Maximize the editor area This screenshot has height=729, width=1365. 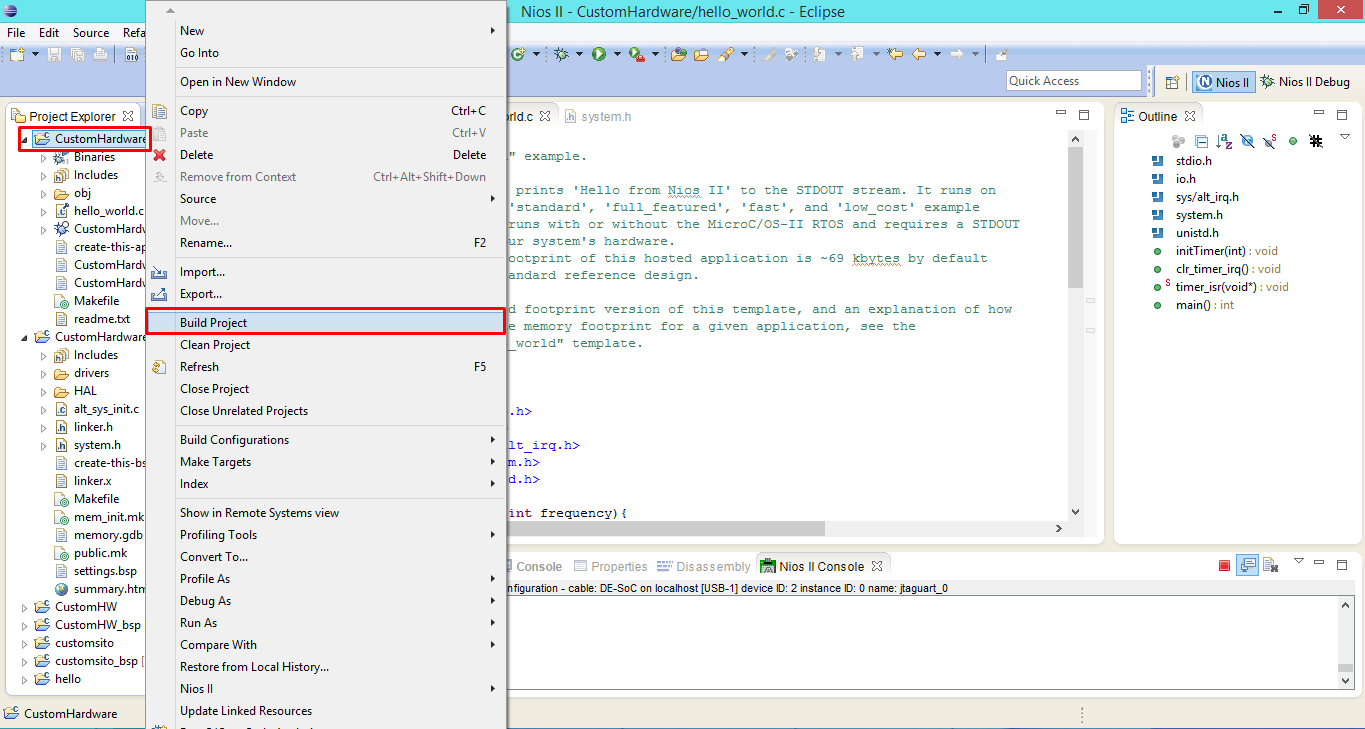(1083, 115)
